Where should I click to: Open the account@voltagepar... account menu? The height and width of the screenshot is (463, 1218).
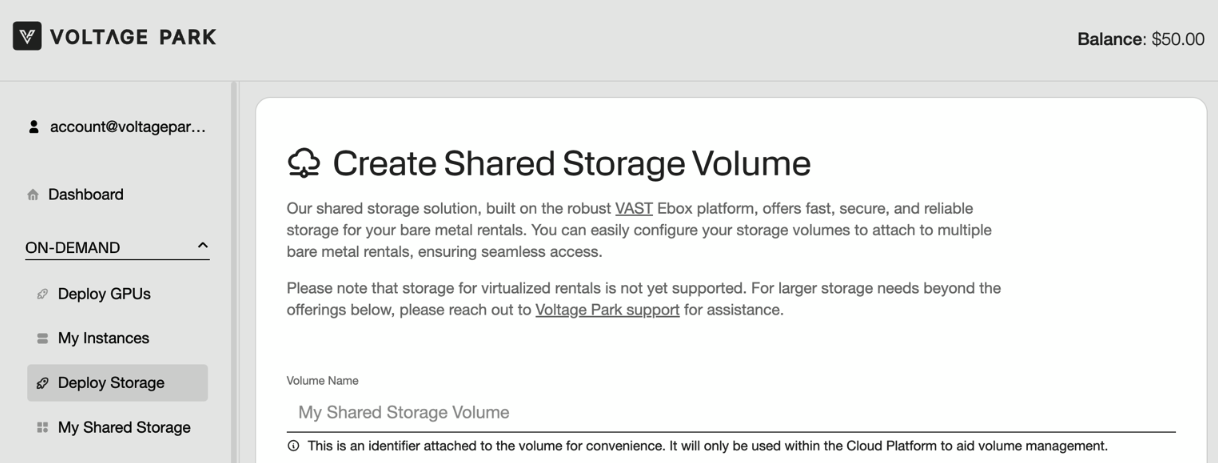[x=127, y=127]
